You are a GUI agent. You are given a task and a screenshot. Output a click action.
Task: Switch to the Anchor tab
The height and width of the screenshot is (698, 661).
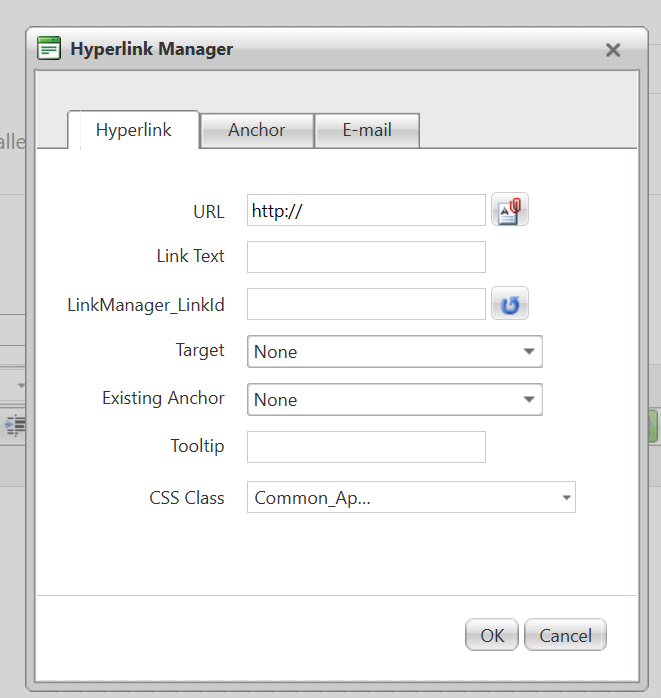click(257, 130)
